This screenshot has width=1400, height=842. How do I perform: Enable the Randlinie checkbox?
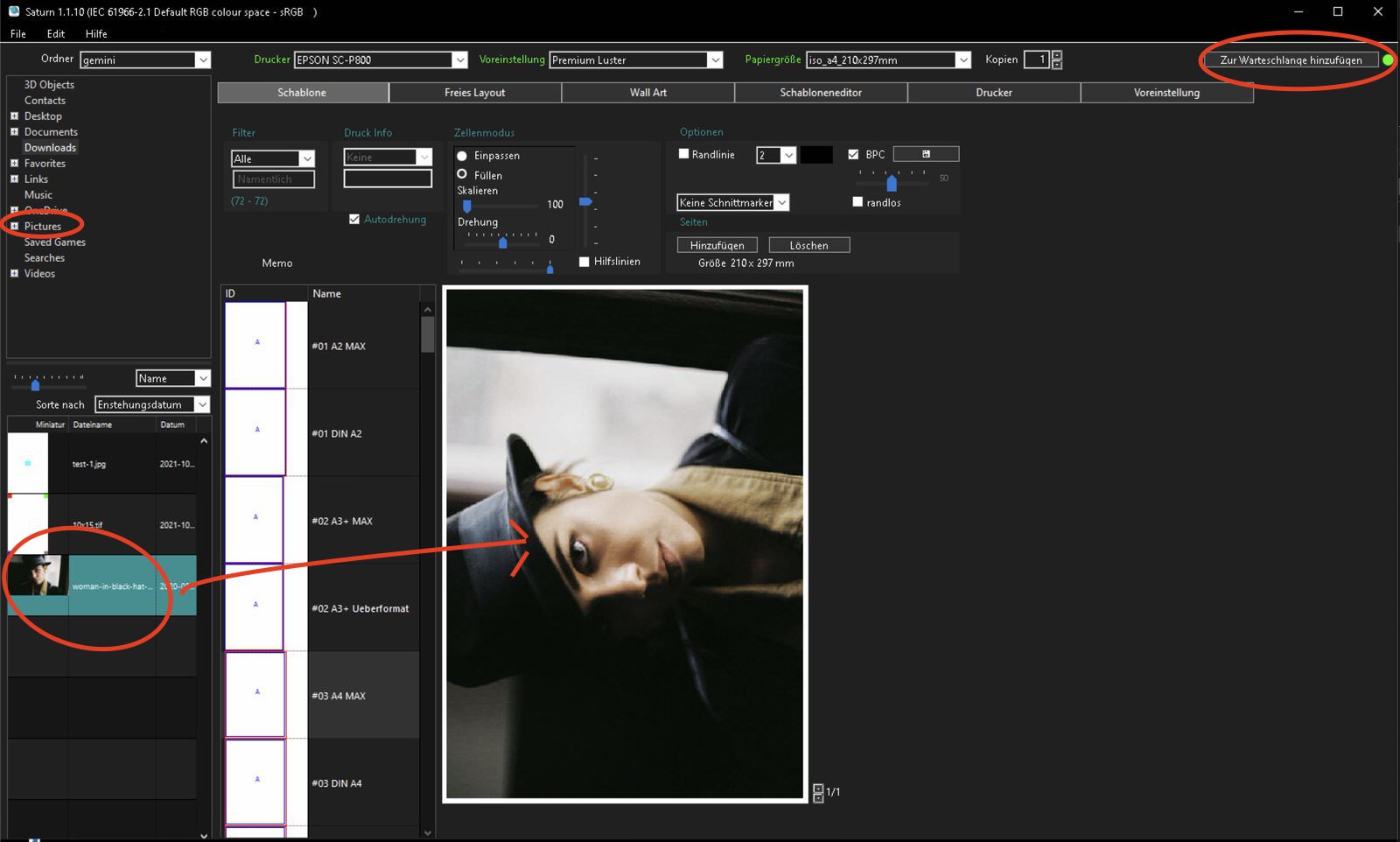684,153
